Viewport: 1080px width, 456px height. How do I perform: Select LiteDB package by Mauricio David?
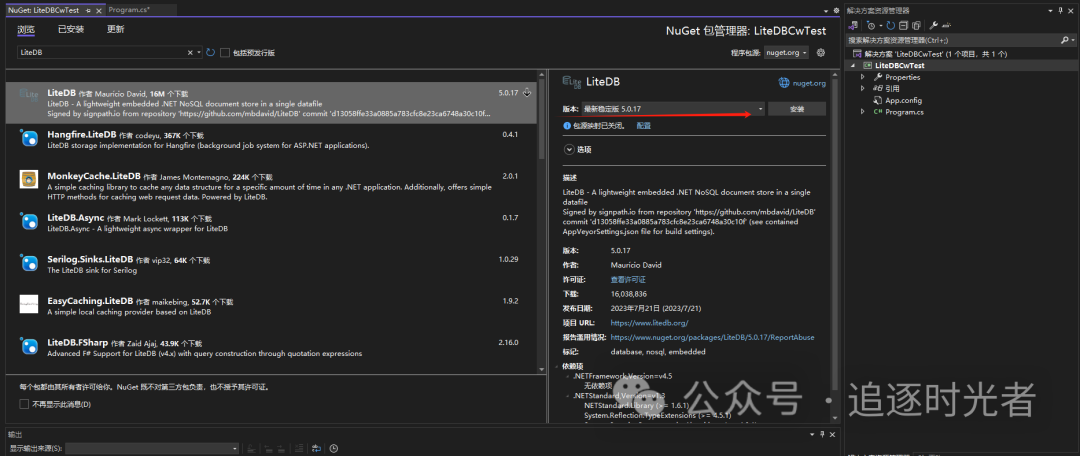tap(271, 103)
